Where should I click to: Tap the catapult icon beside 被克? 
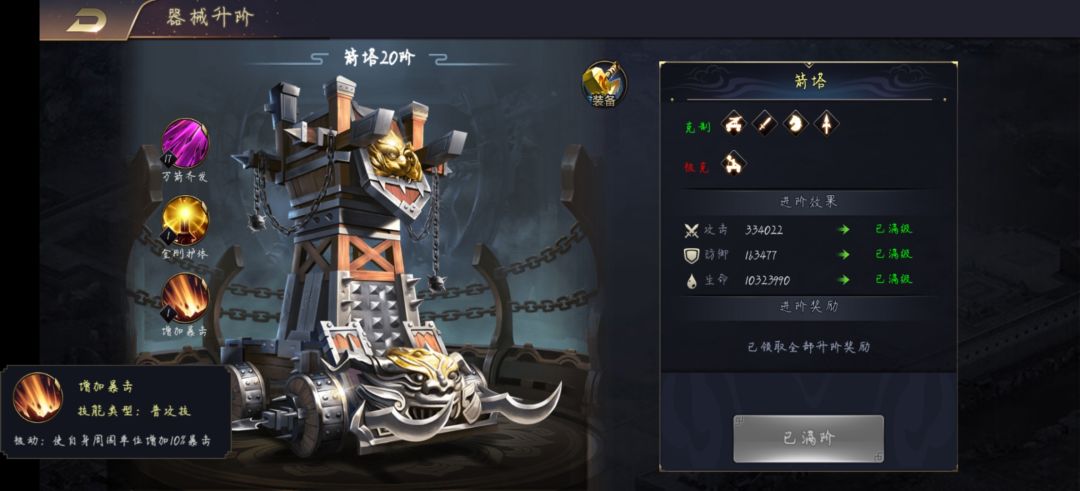(x=734, y=163)
